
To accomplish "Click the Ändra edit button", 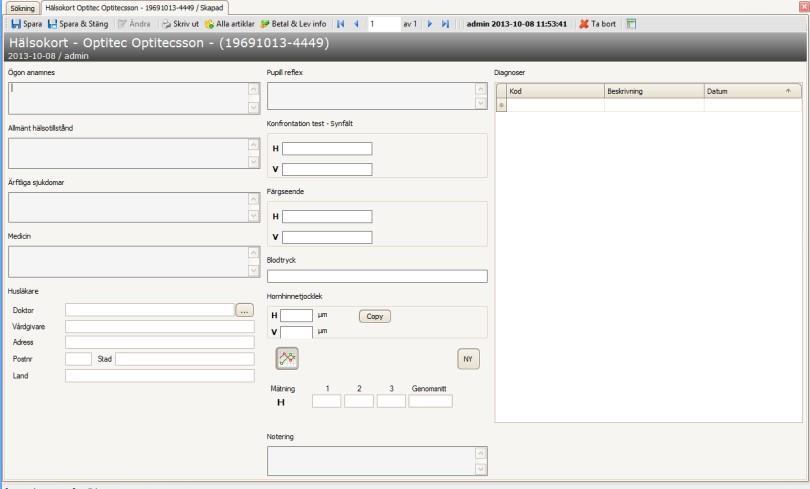I will coord(134,24).
